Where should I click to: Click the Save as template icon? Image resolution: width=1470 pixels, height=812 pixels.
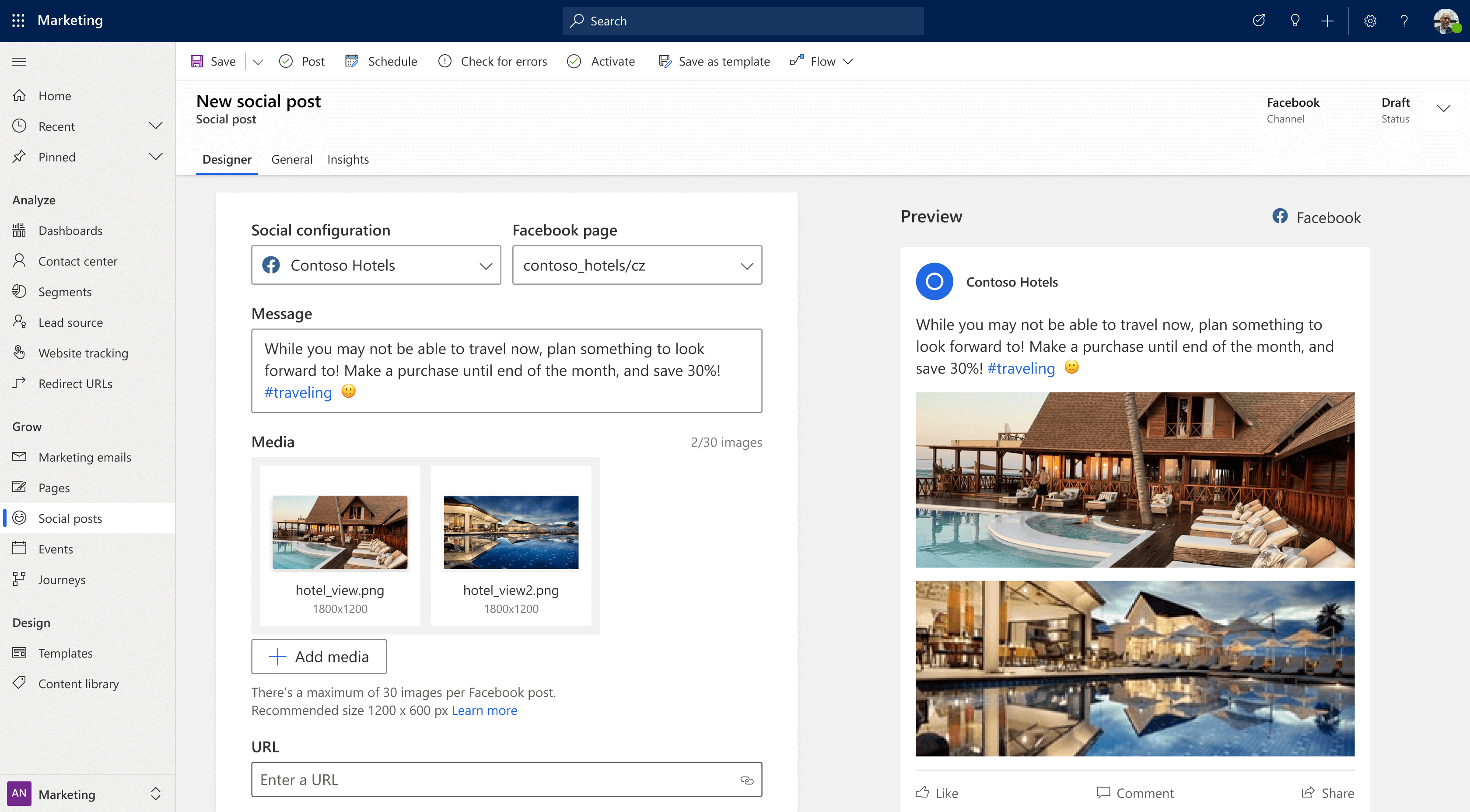[663, 61]
